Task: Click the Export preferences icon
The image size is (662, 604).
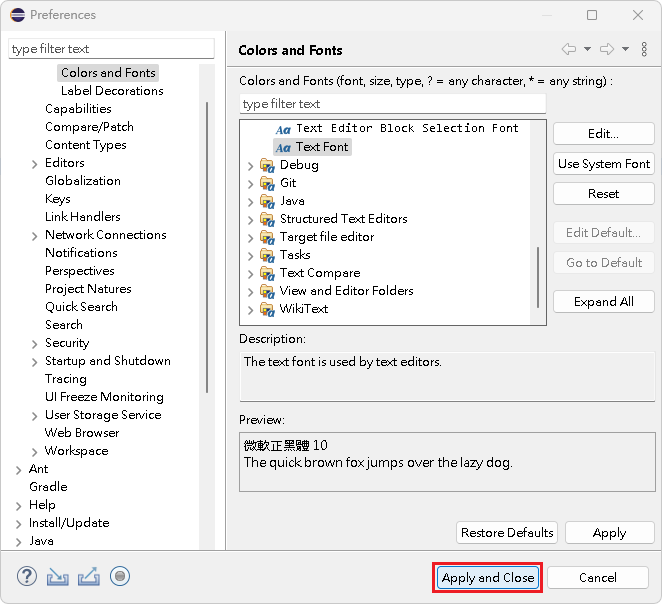Action: point(88,576)
